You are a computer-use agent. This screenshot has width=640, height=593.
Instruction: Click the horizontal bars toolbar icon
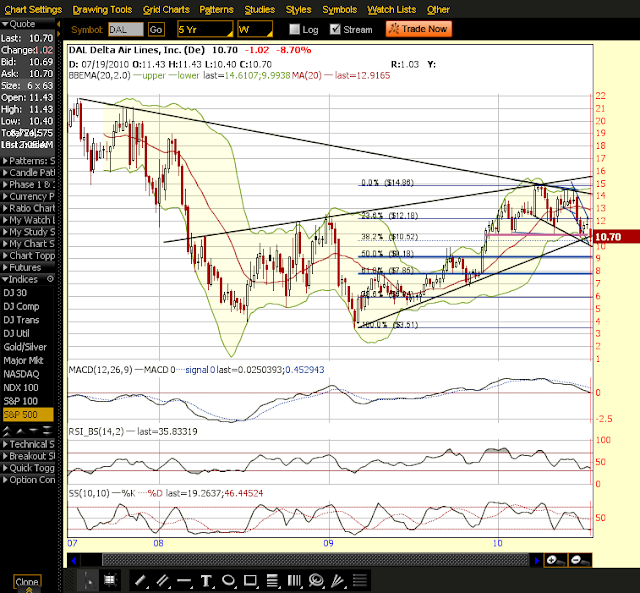tap(360, 580)
